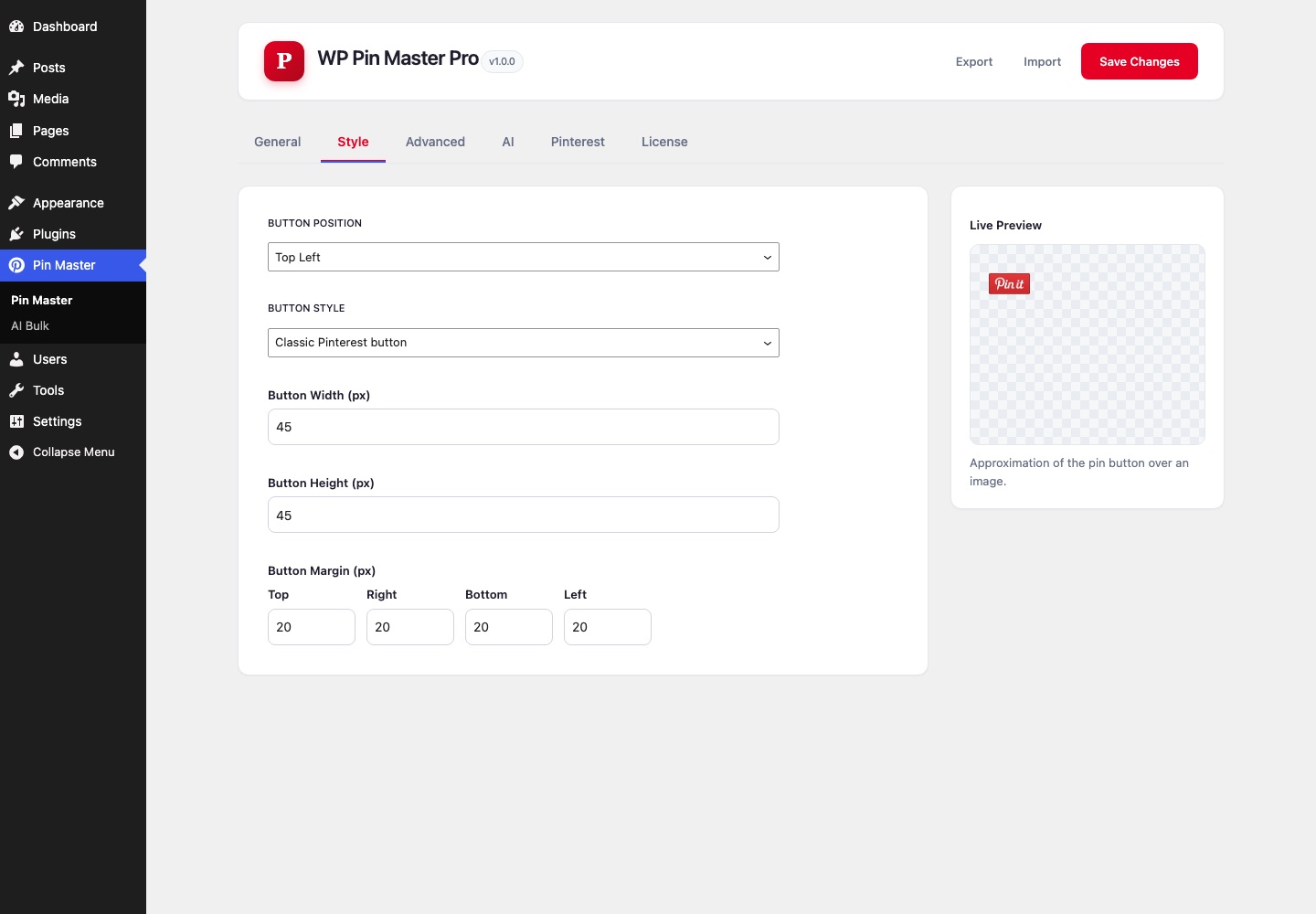Switch to the License tab

click(664, 142)
